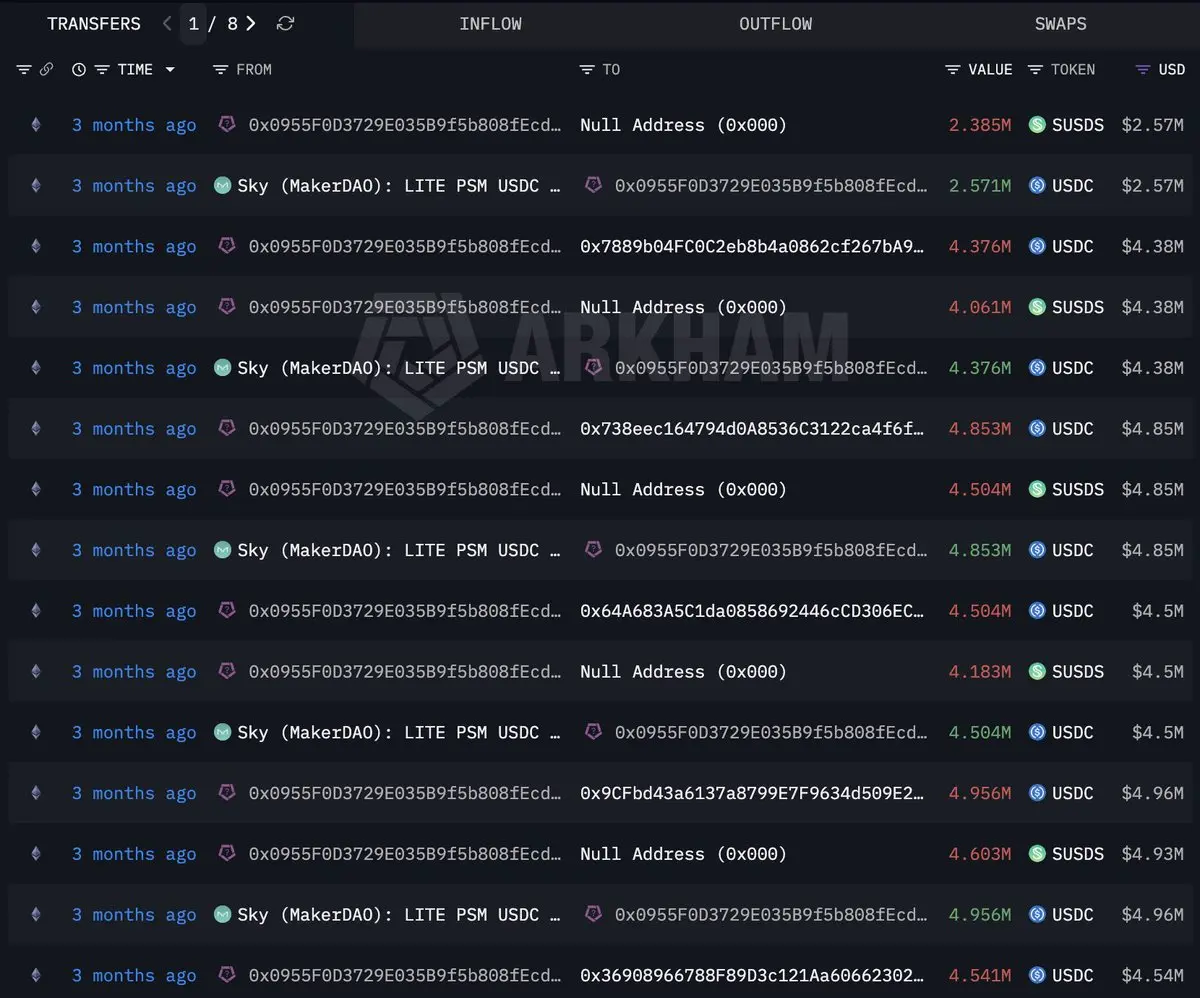Click sender entity icon on 4.541M row
Image resolution: width=1200 pixels, height=998 pixels.
click(227, 974)
